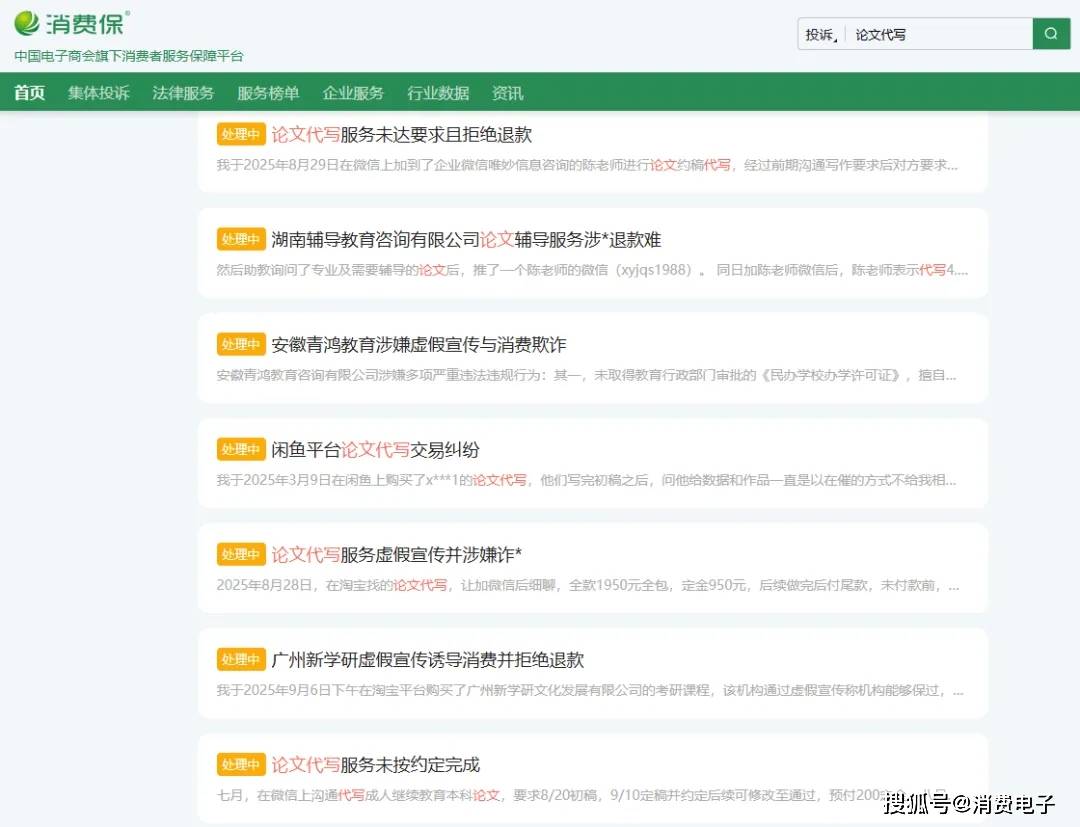
Task: Click 处理中 badge on 论文代写服务未达要求 complaint
Action: (241, 134)
